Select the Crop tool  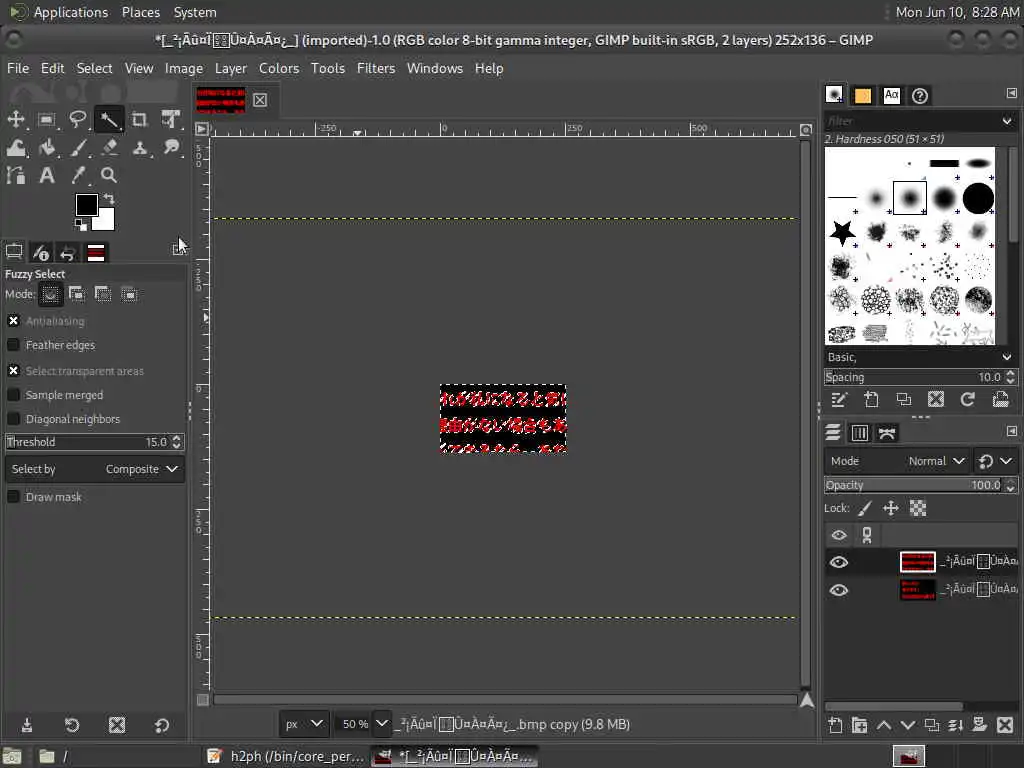[x=140, y=120]
